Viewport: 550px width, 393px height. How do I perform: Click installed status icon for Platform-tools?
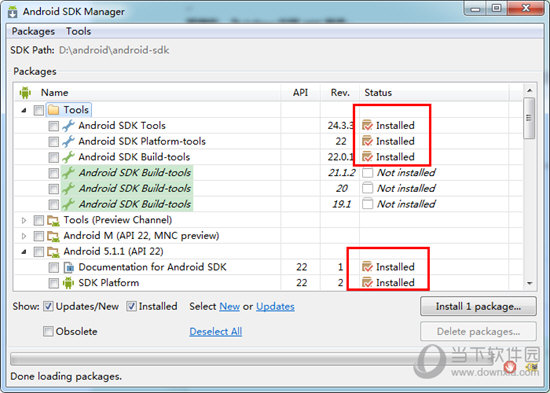367,141
